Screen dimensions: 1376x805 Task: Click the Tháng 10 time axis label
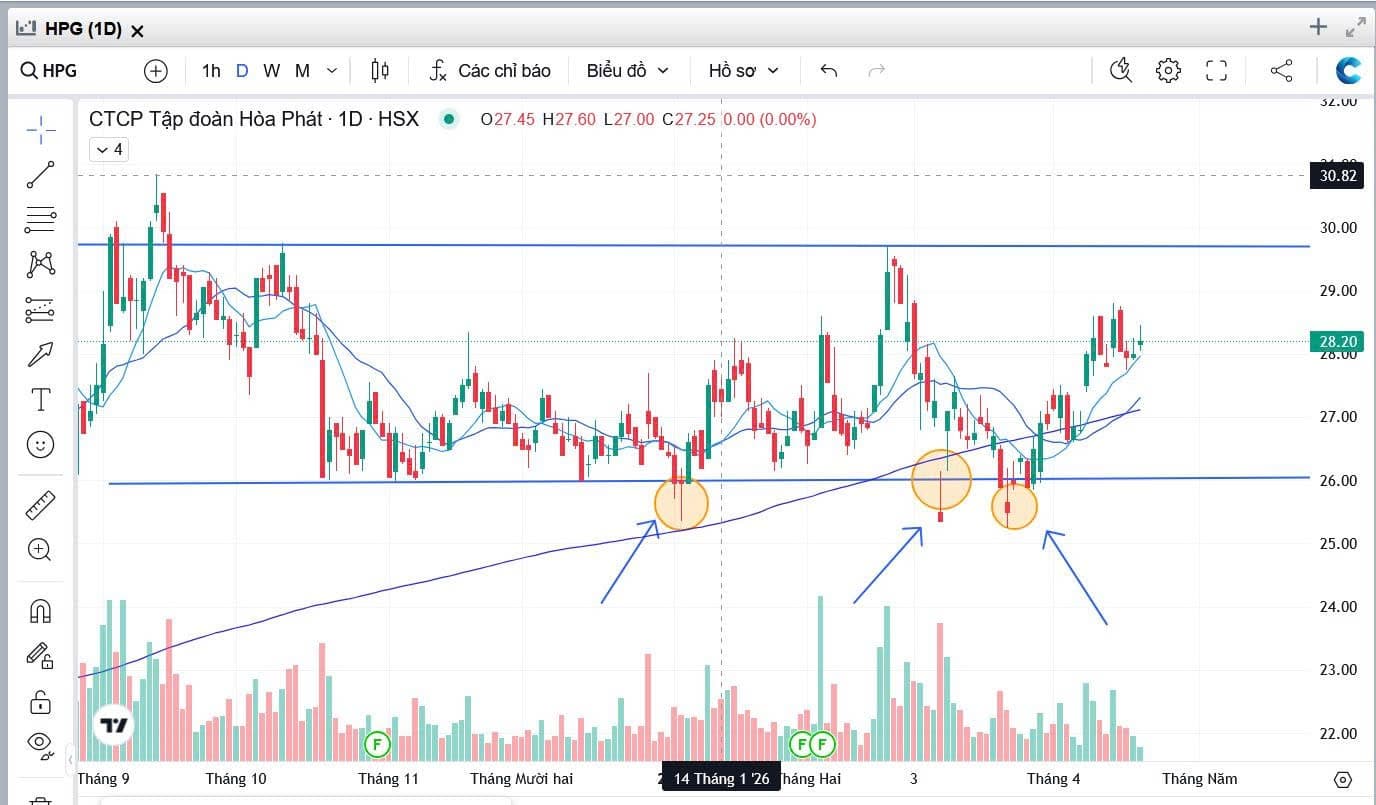(x=236, y=779)
